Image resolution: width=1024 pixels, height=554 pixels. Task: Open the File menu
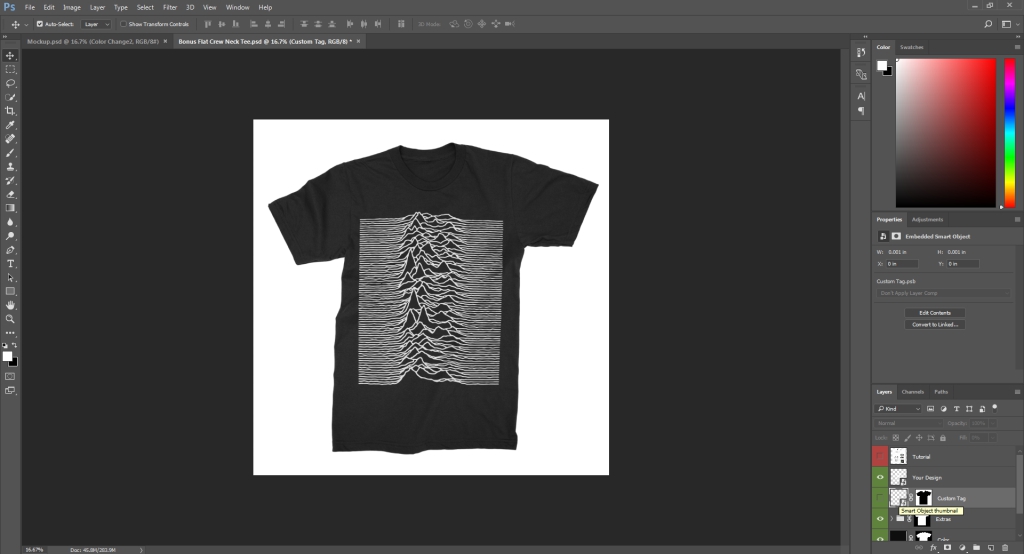(29, 7)
